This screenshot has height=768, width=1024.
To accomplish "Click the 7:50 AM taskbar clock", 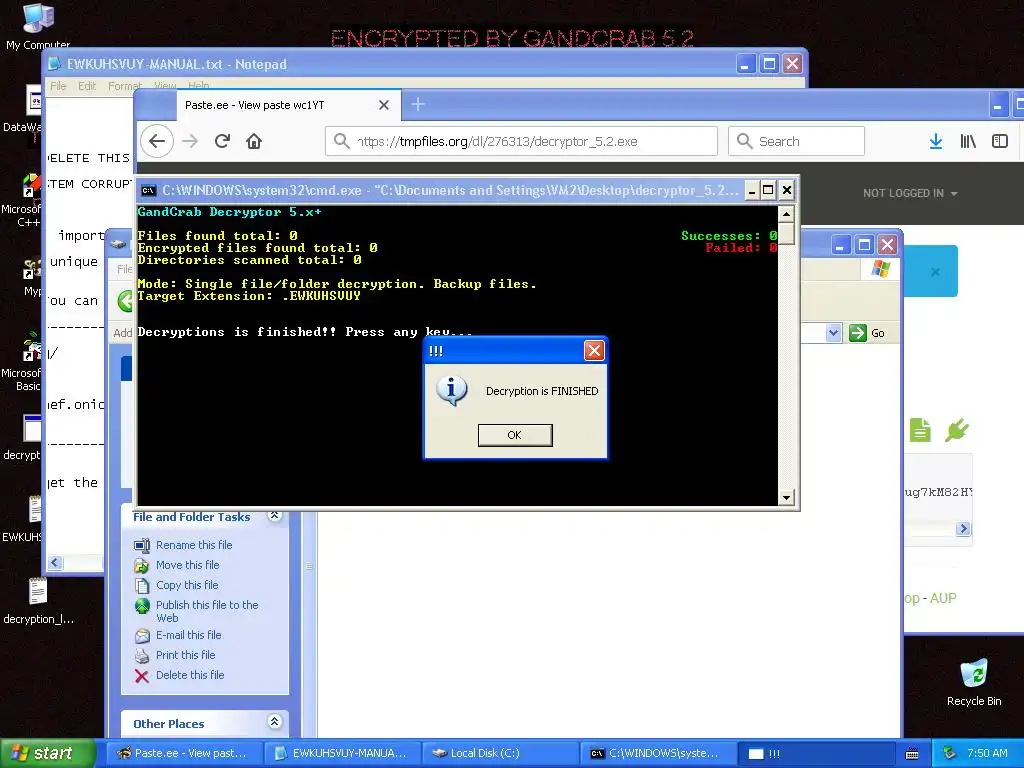I will [987, 754].
